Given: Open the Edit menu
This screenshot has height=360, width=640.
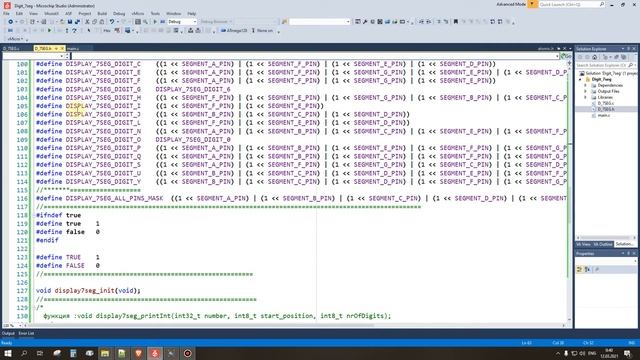Looking at the screenshot, I should (19, 13).
